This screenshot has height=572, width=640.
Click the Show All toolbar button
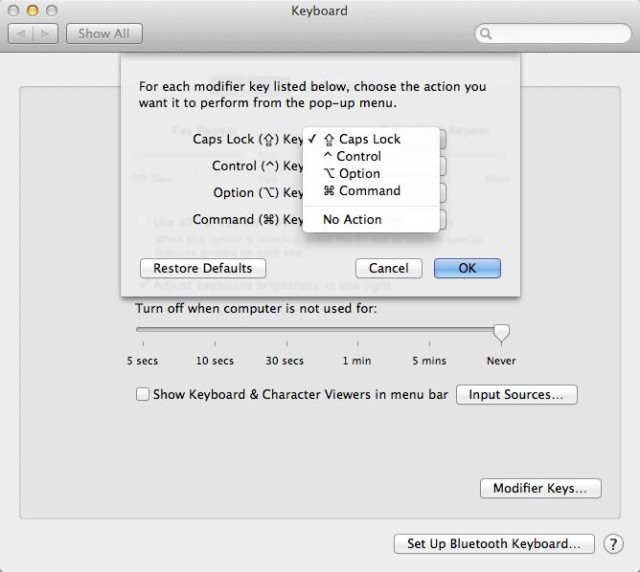pyautogui.click(x=104, y=33)
